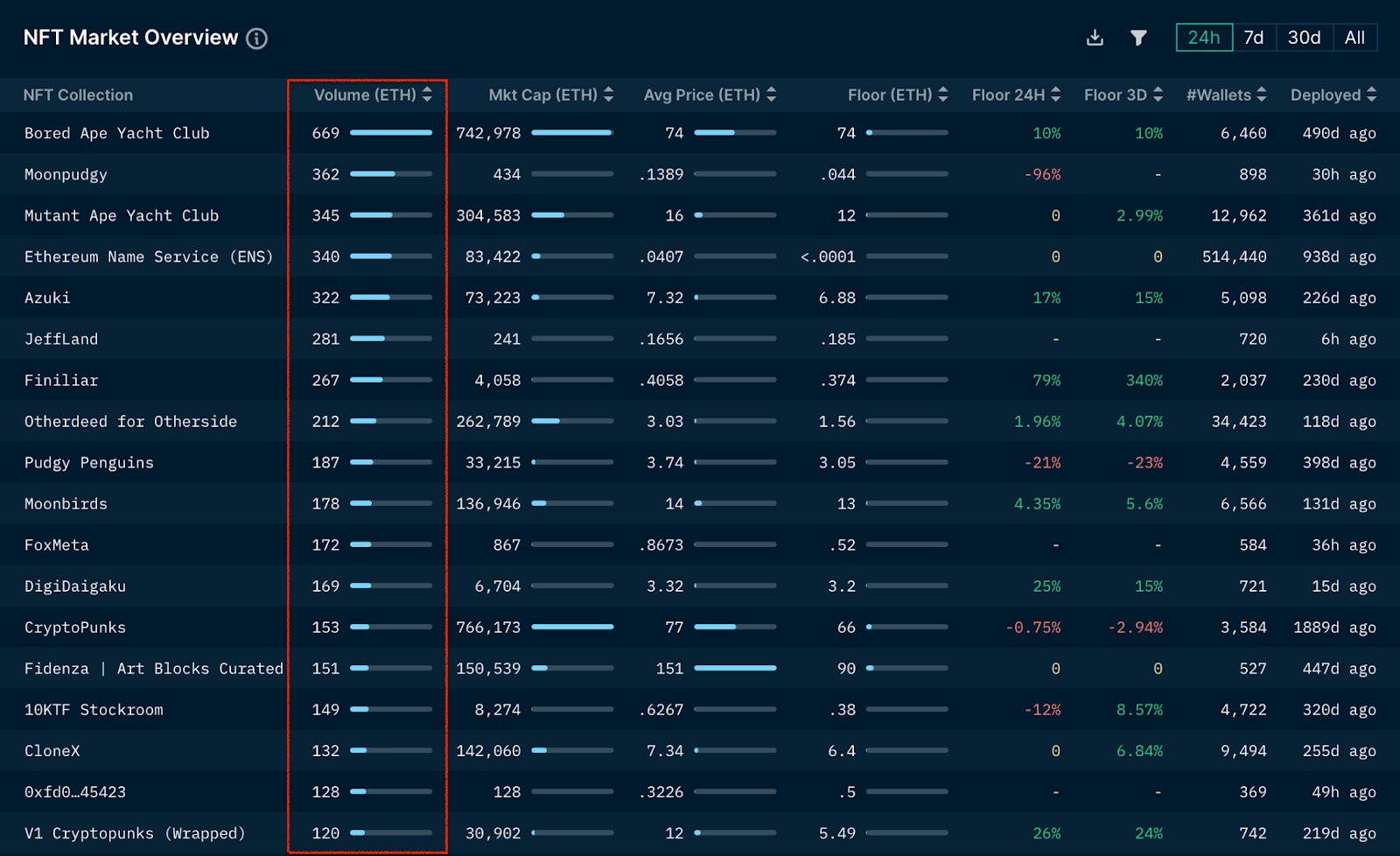Open the JeffLand collection
The width and height of the screenshot is (1400, 856).
(x=61, y=339)
